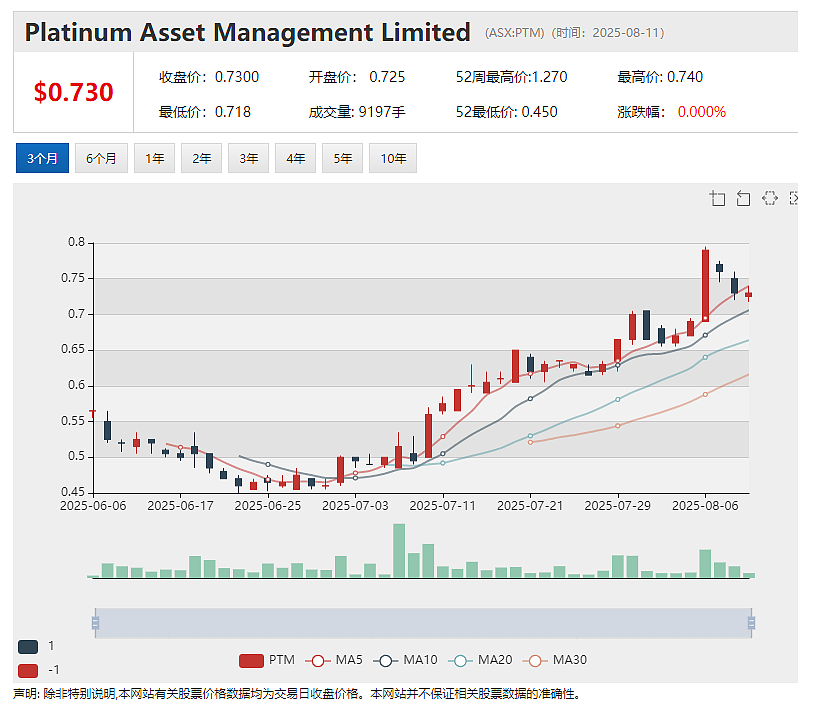The height and width of the screenshot is (710, 813).
Task: Click the tallest volume bar
Action: click(399, 551)
